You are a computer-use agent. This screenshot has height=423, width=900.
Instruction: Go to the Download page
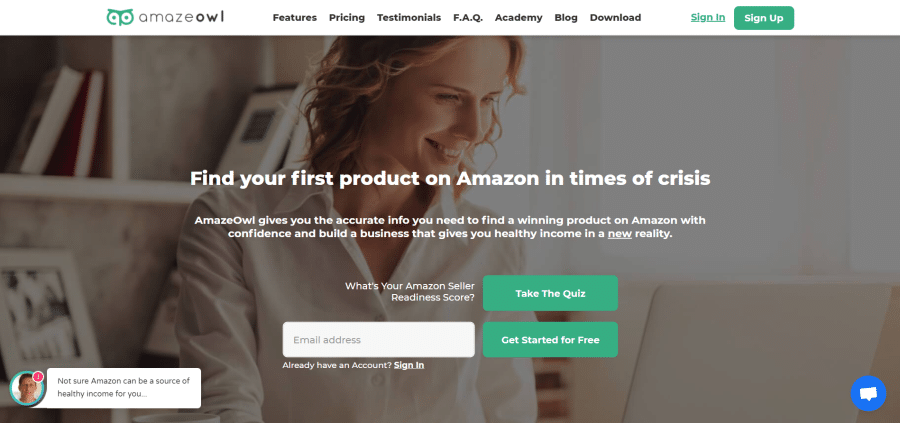coord(615,18)
